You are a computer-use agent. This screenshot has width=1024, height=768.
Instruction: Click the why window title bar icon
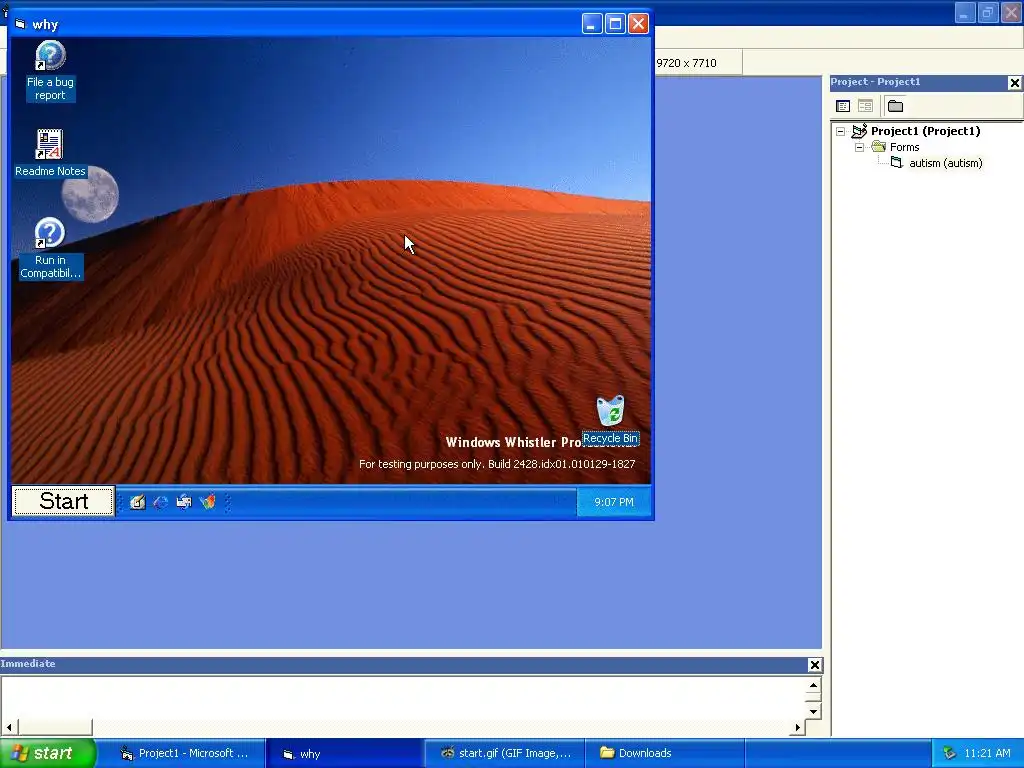tap(20, 24)
